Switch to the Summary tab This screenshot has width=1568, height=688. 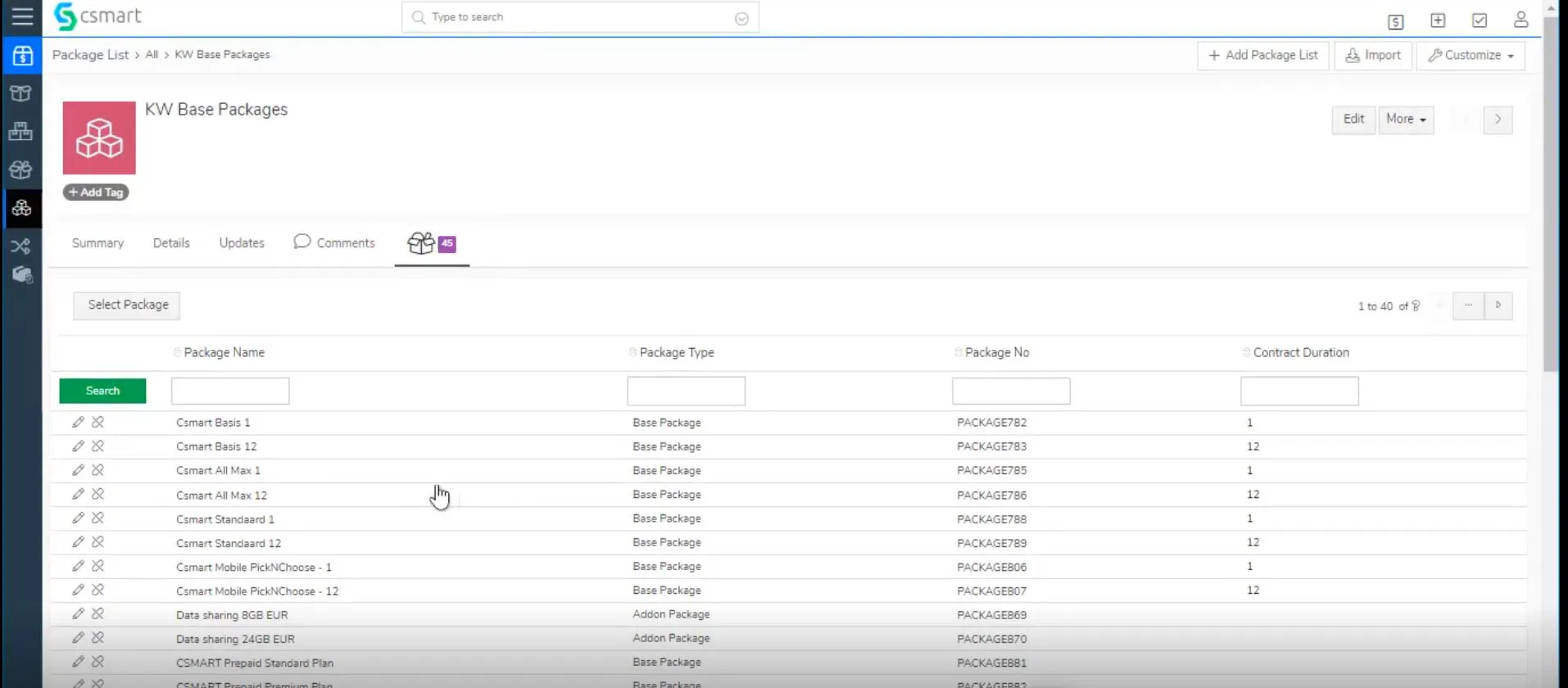pyautogui.click(x=97, y=242)
